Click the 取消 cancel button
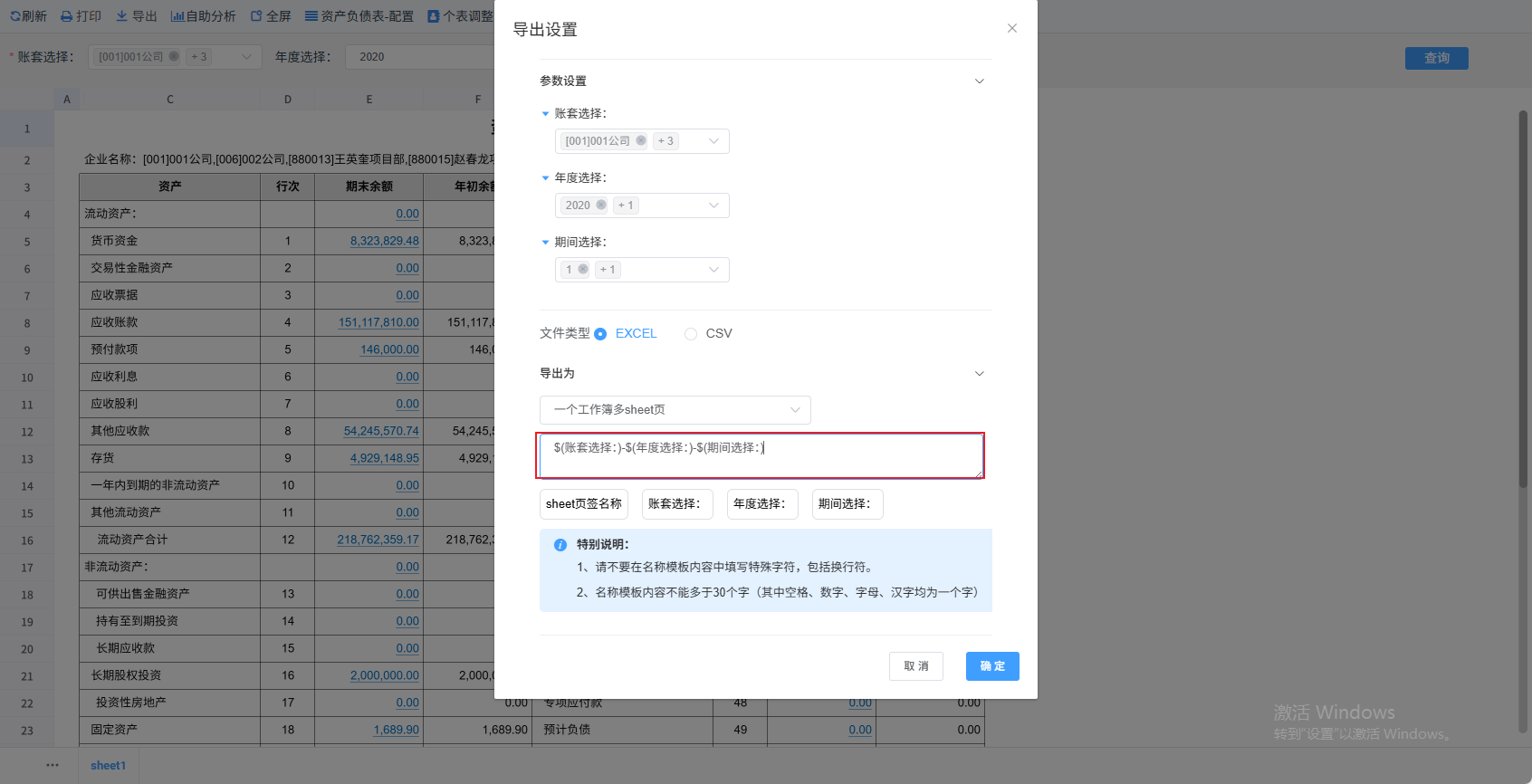The image size is (1532, 784). click(915, 666)
